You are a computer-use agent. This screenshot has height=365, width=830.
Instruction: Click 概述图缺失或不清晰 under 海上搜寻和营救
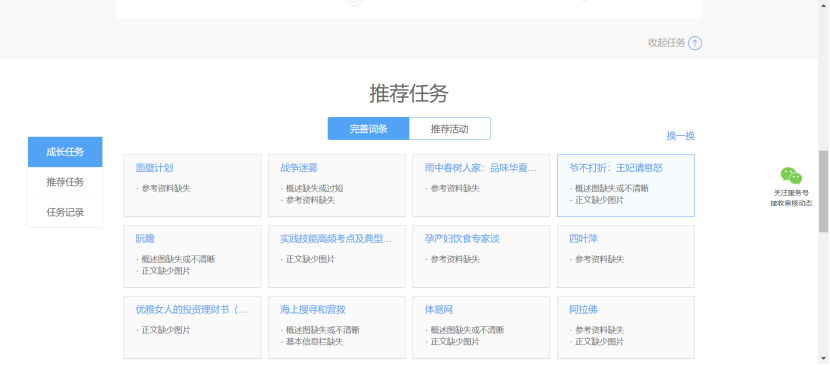click(322, 330)
